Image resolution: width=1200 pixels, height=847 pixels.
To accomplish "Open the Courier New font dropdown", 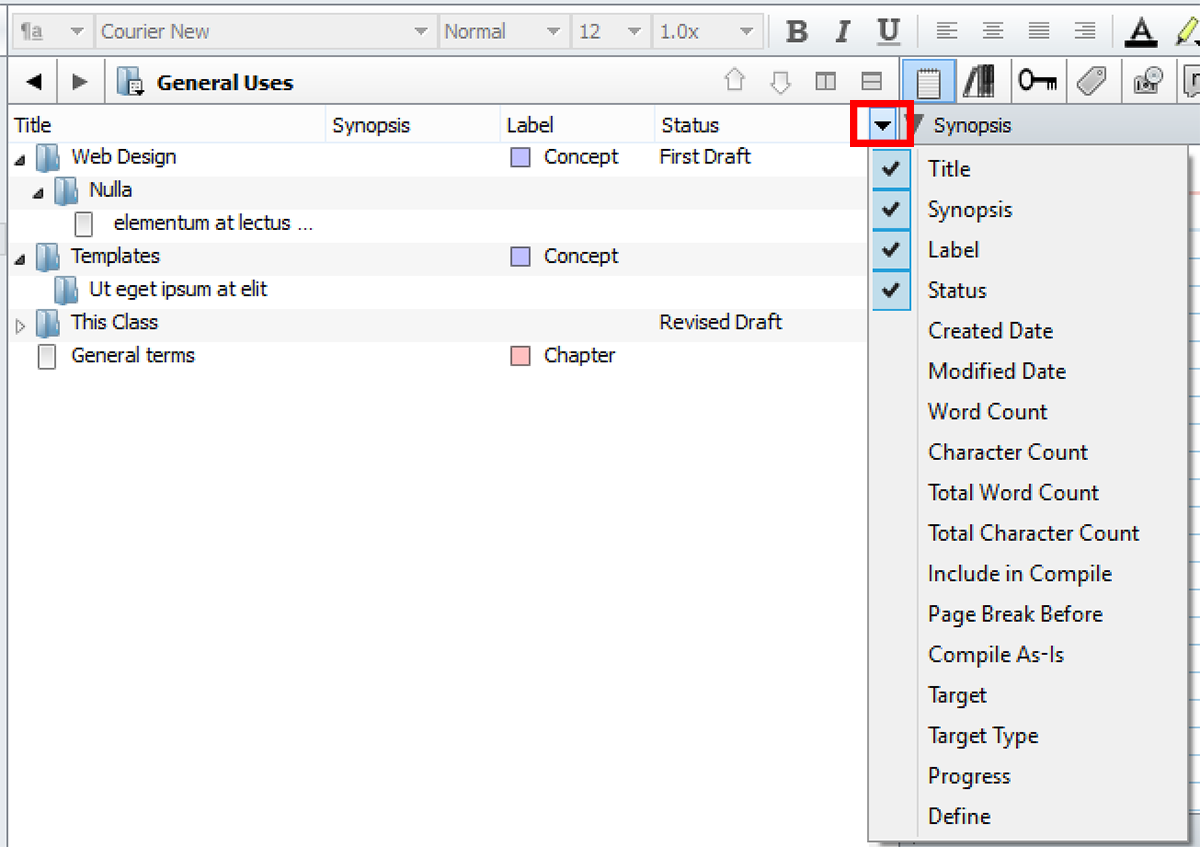I will (421, 32).
